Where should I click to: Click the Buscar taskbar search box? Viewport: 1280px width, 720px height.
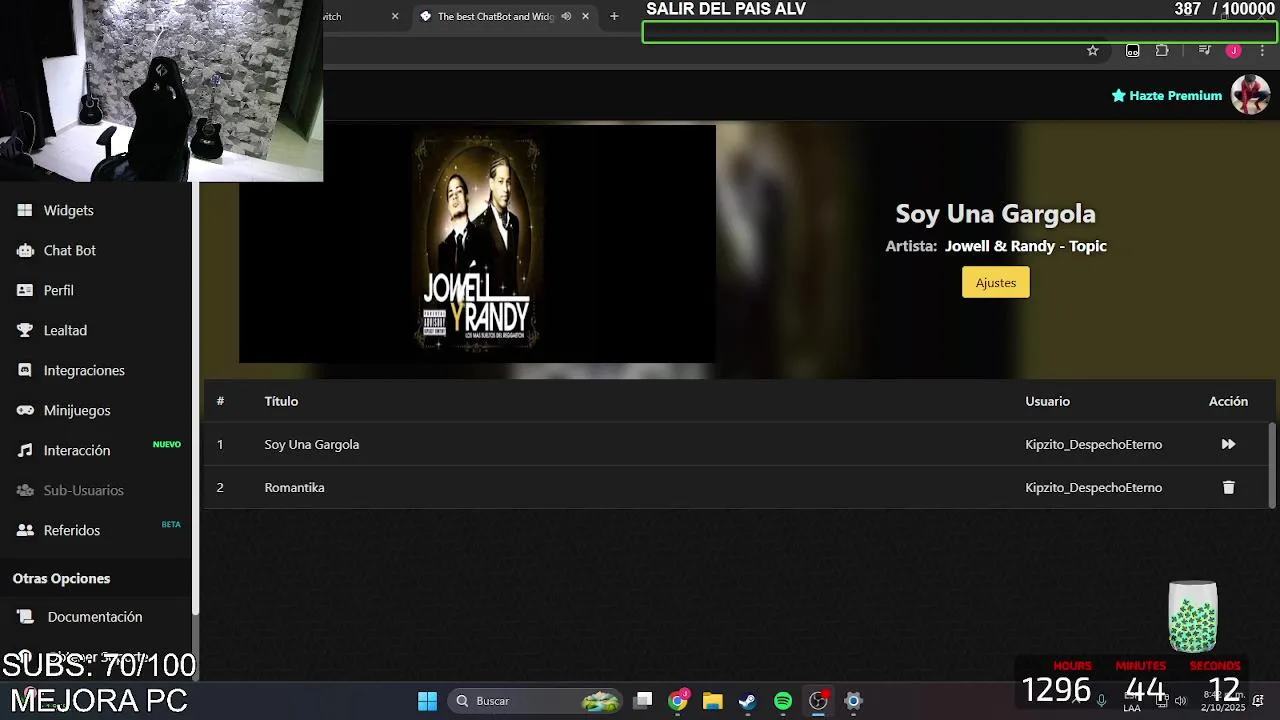pos(535,701)
